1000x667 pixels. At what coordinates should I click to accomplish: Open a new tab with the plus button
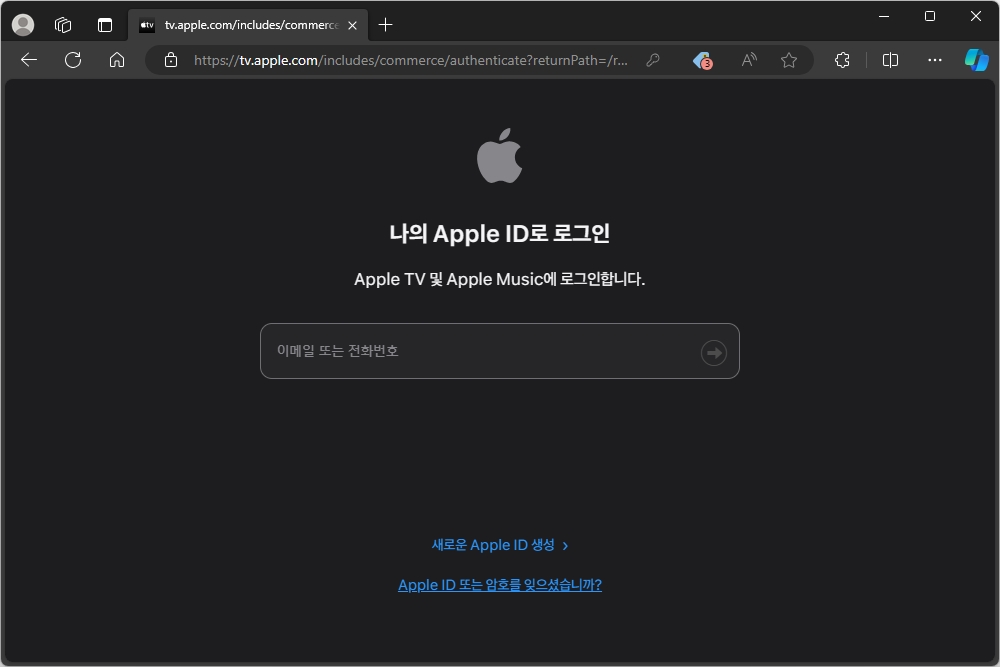[x=385, y=25]
